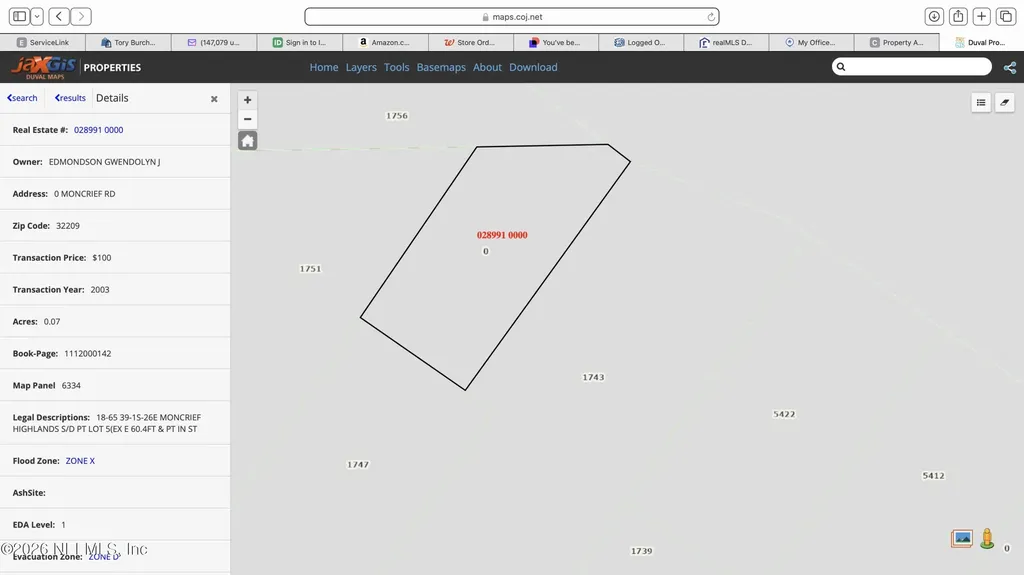Activate the eraser clear tool
Screen dimensions: 1024x575
tap(1004, 103)
